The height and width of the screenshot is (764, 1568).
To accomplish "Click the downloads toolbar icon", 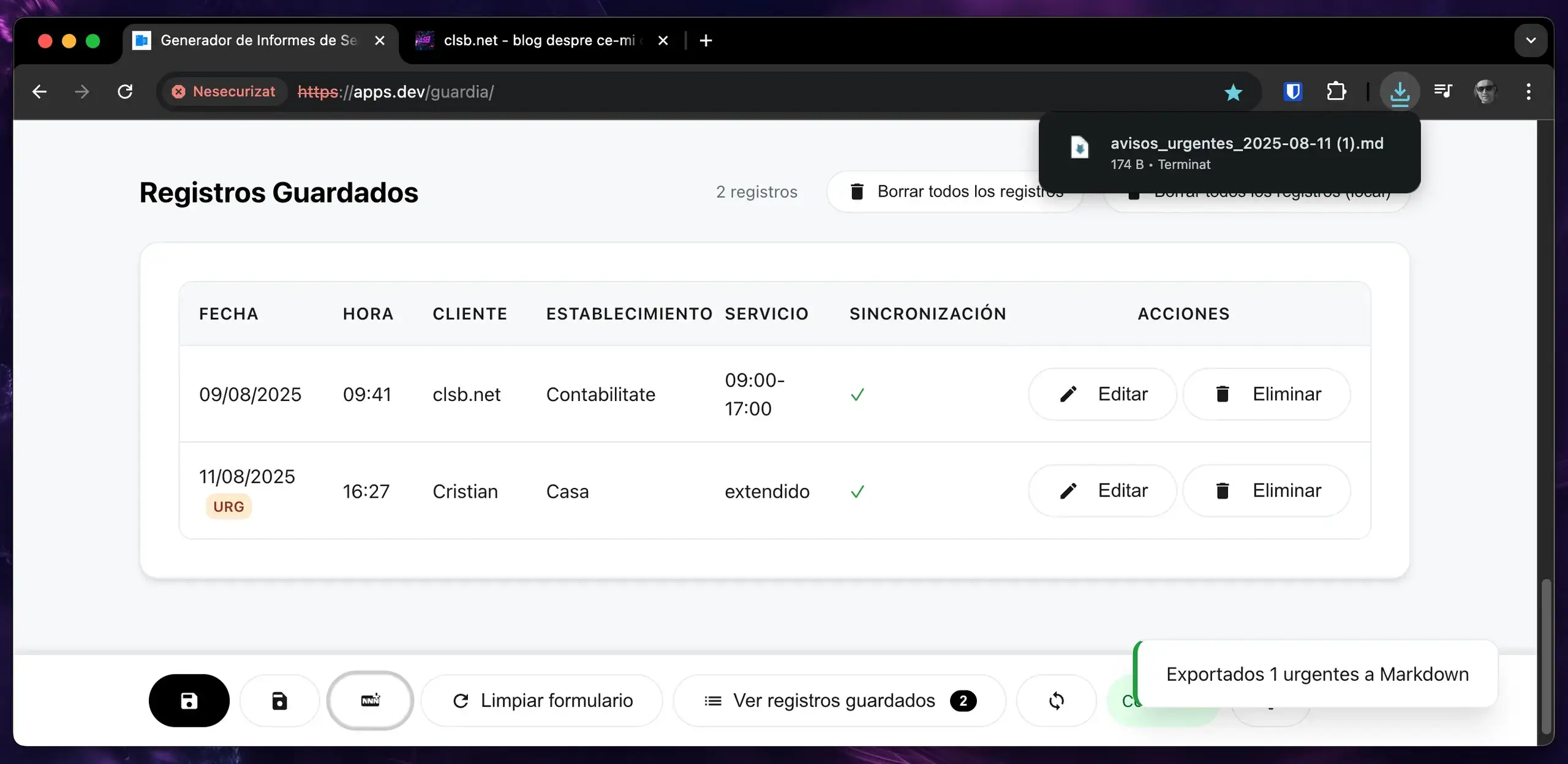I will coord(1400,92).
